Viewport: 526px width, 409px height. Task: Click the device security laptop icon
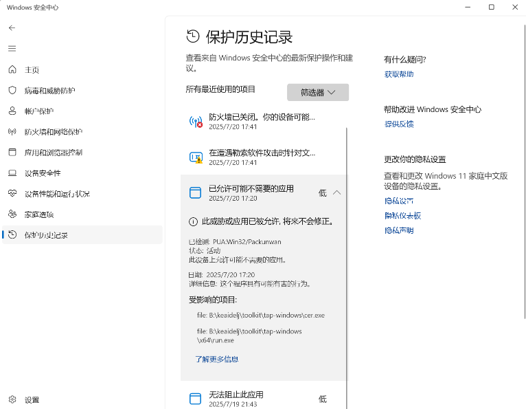pyautogui.click(x=12, y=173)
